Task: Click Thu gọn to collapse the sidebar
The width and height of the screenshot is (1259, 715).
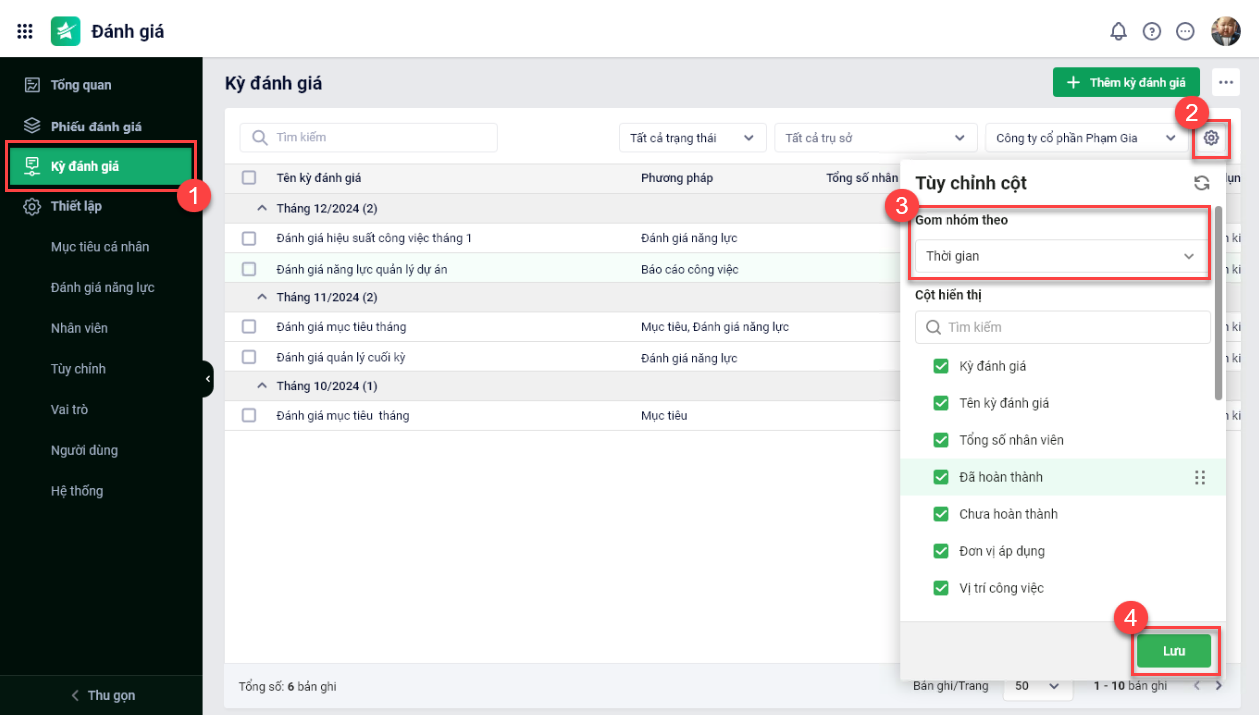Action: click(101, 695)
